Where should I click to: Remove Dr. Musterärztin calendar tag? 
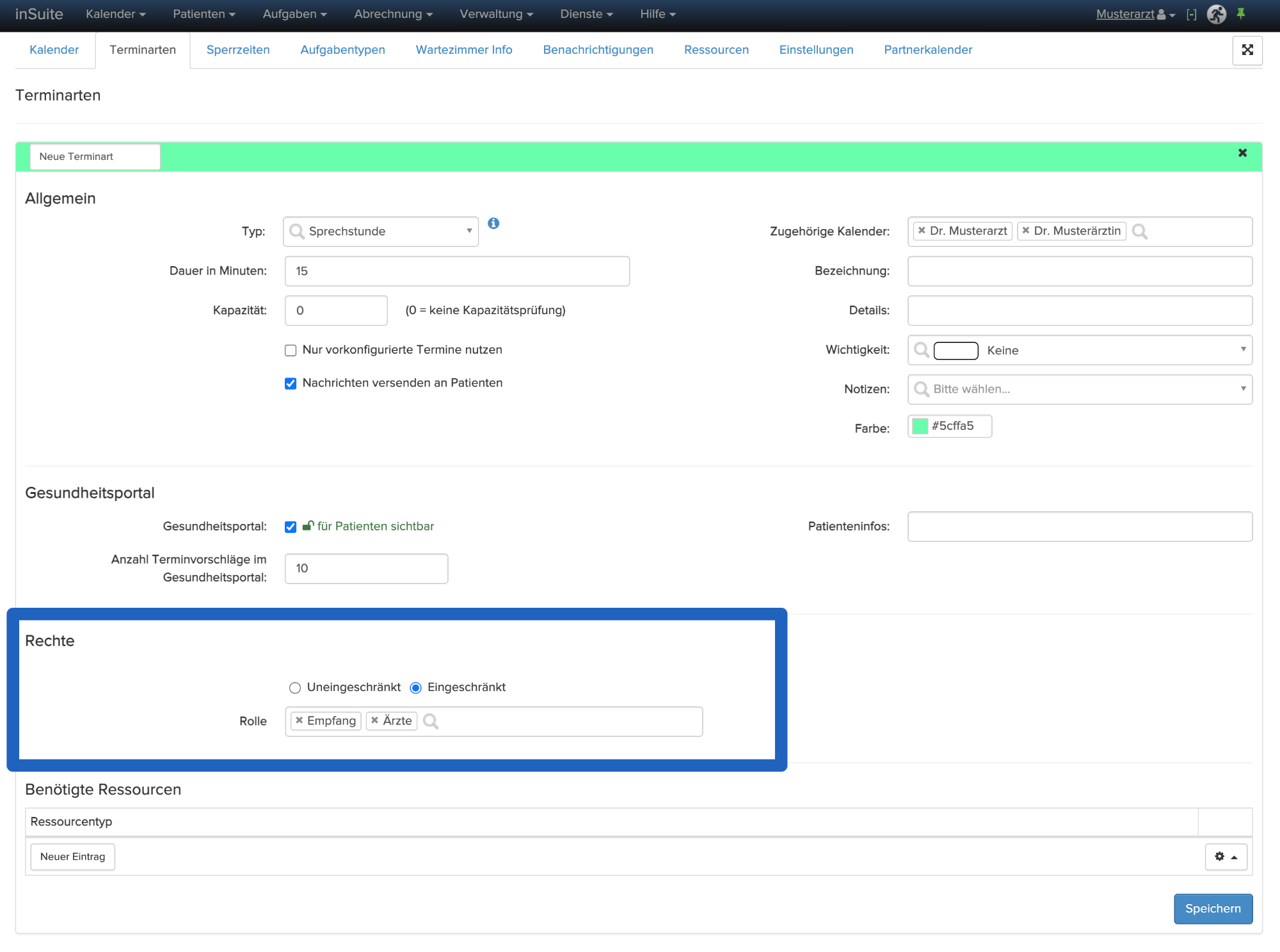pyautogui.click(x=1026, y=230)
